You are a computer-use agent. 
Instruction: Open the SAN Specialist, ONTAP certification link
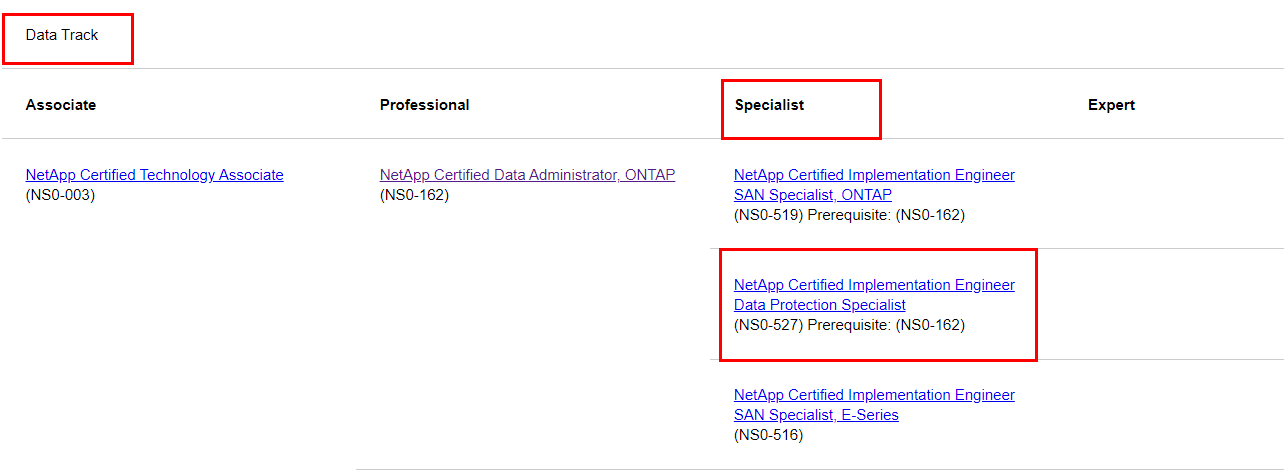tap(874, 185)
